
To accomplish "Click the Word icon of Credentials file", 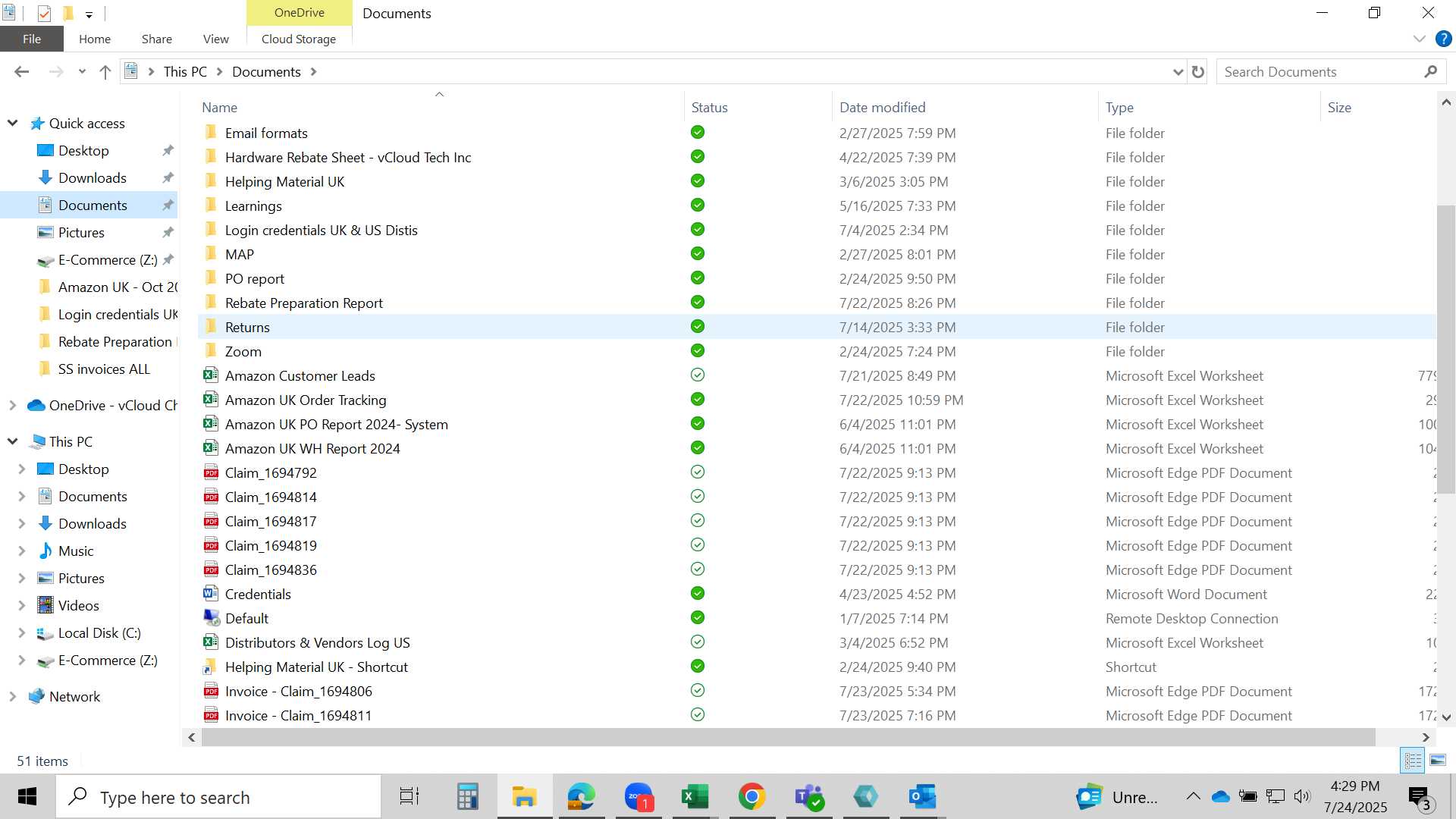I will click(211, 594).
